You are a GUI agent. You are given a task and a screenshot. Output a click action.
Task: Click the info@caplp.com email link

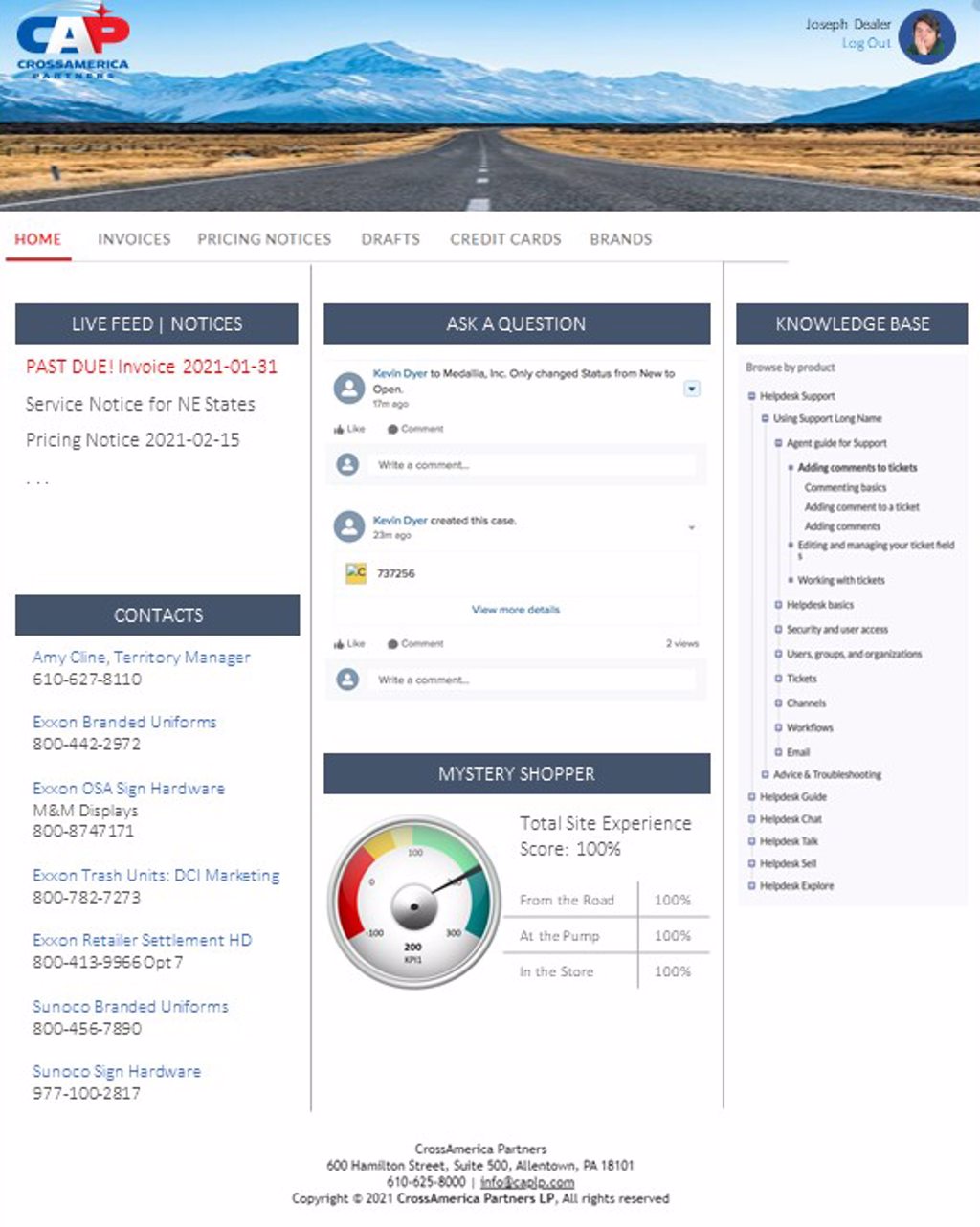coord(527,1182)
